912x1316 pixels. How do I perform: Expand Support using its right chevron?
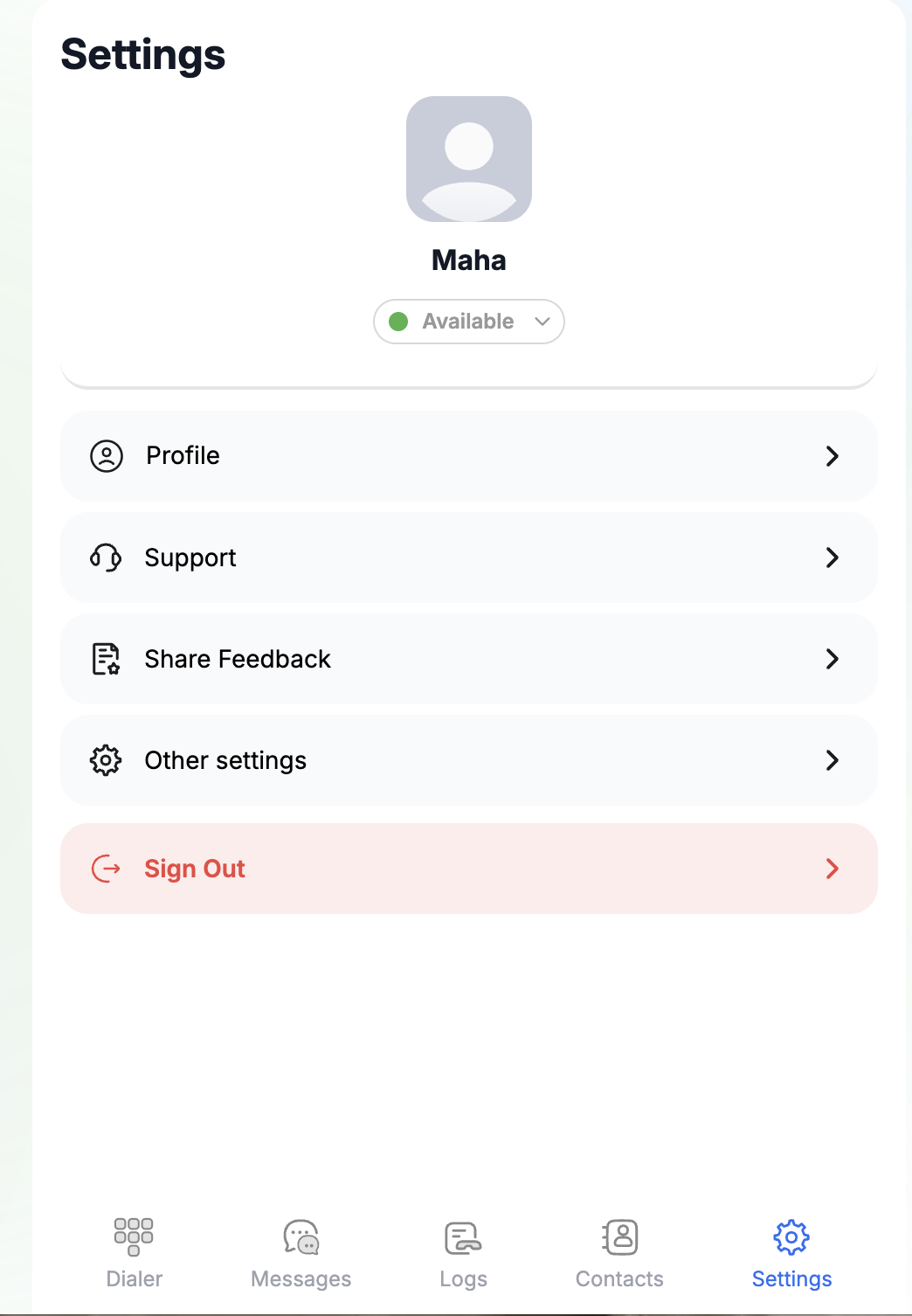[833, 558]
